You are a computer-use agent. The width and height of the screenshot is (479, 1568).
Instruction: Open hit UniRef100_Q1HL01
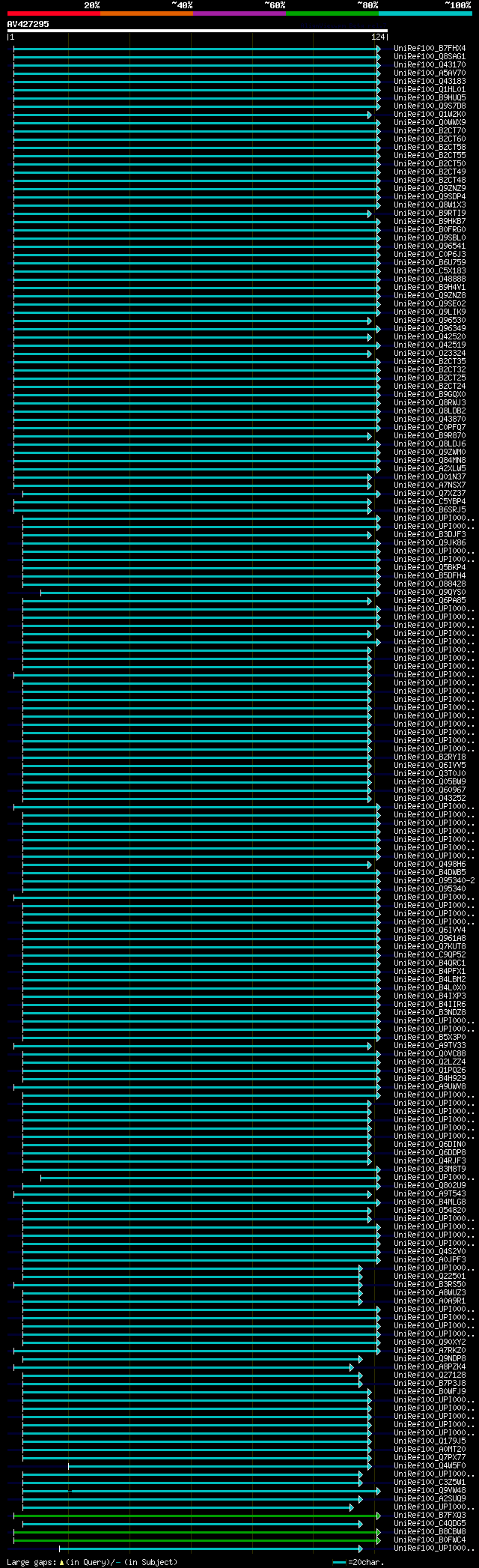[430, 90]
